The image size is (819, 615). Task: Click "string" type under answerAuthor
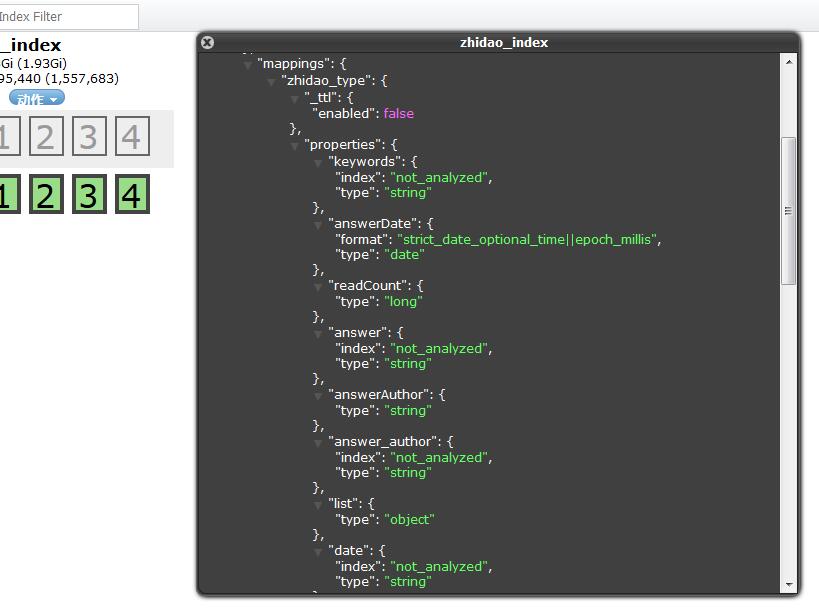[408, 411]
